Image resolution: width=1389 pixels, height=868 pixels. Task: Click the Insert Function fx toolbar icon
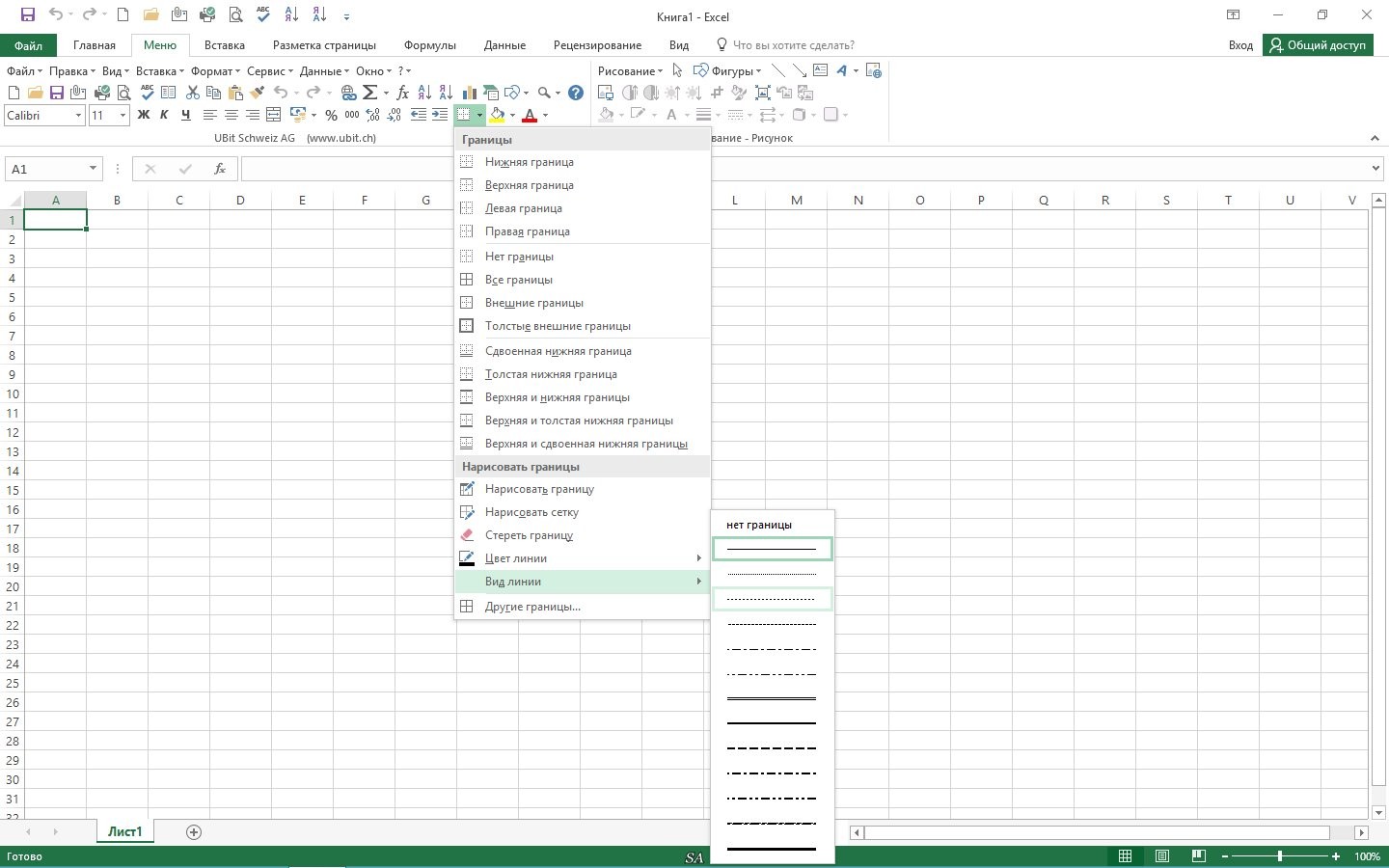click(402, 93)
